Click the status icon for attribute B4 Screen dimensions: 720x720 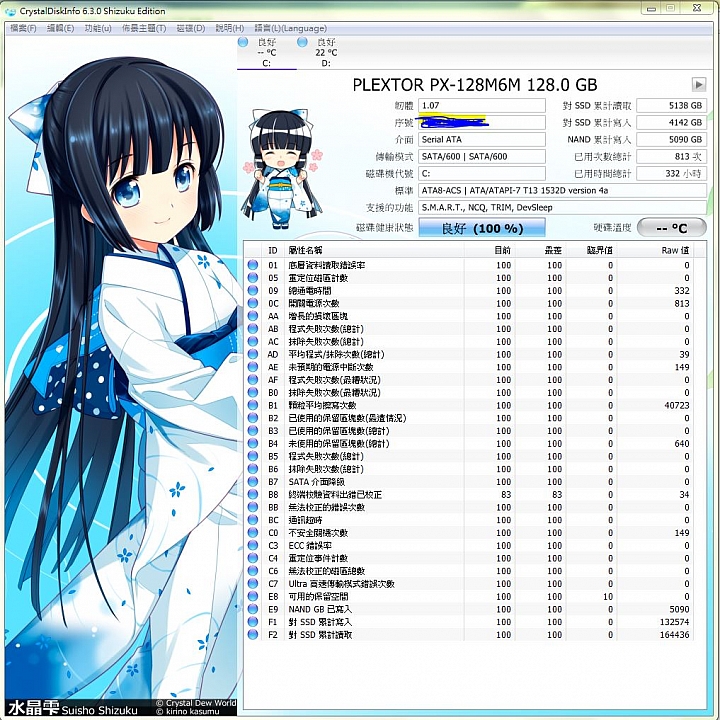(x=253, y=444)
